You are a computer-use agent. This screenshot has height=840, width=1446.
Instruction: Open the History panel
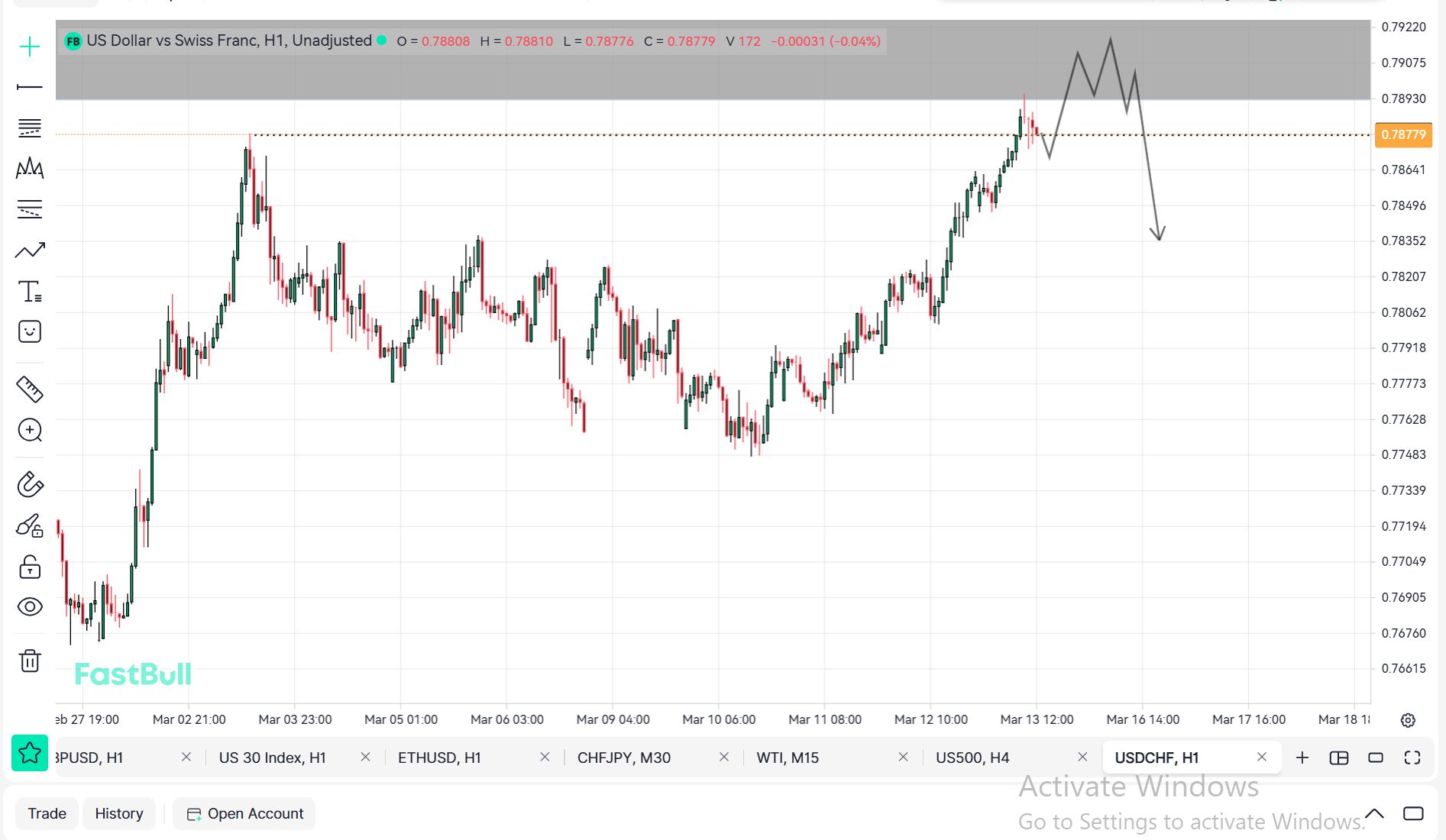click(x=119, y=813)
